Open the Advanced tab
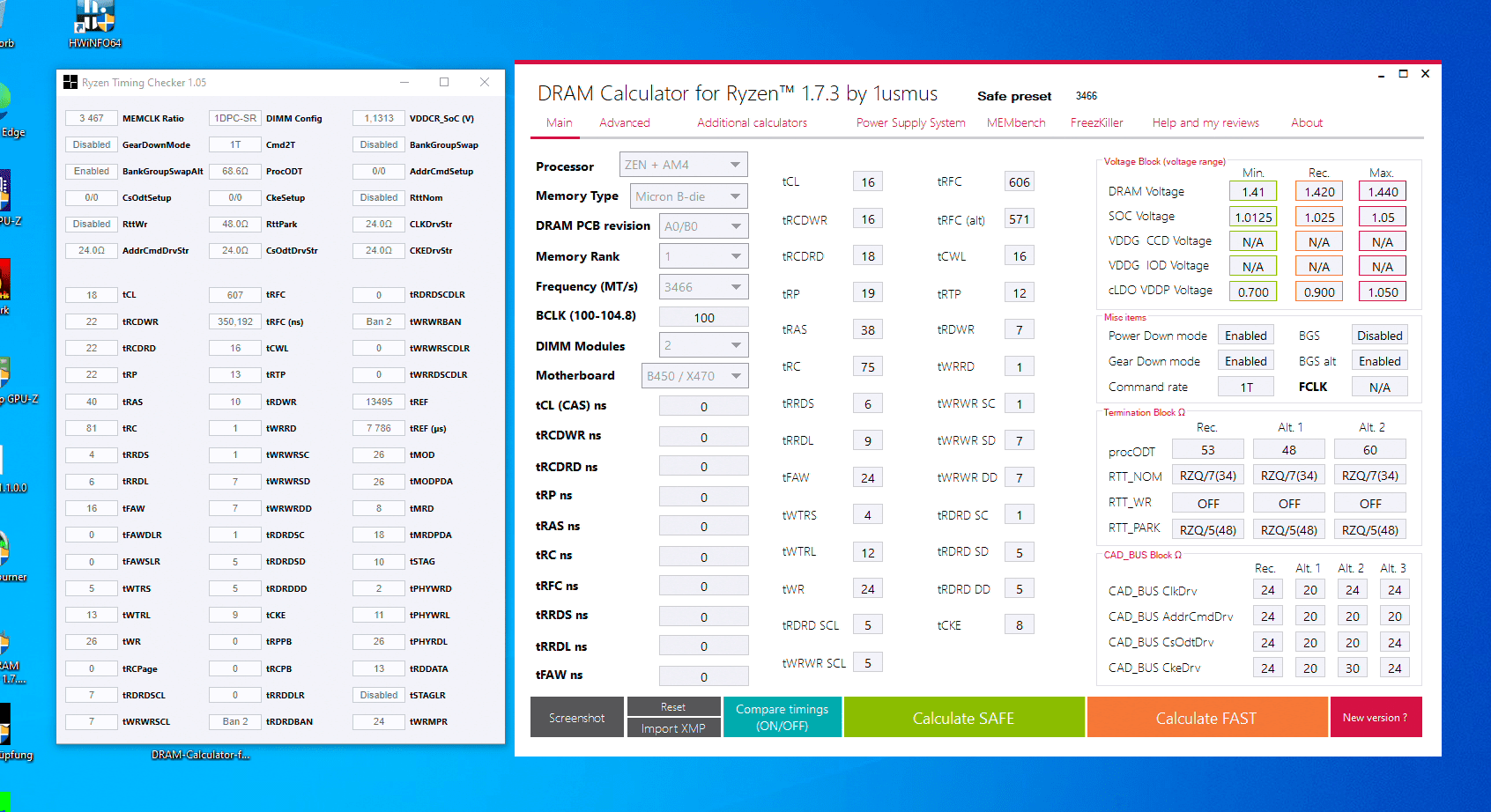 (625, 122)
